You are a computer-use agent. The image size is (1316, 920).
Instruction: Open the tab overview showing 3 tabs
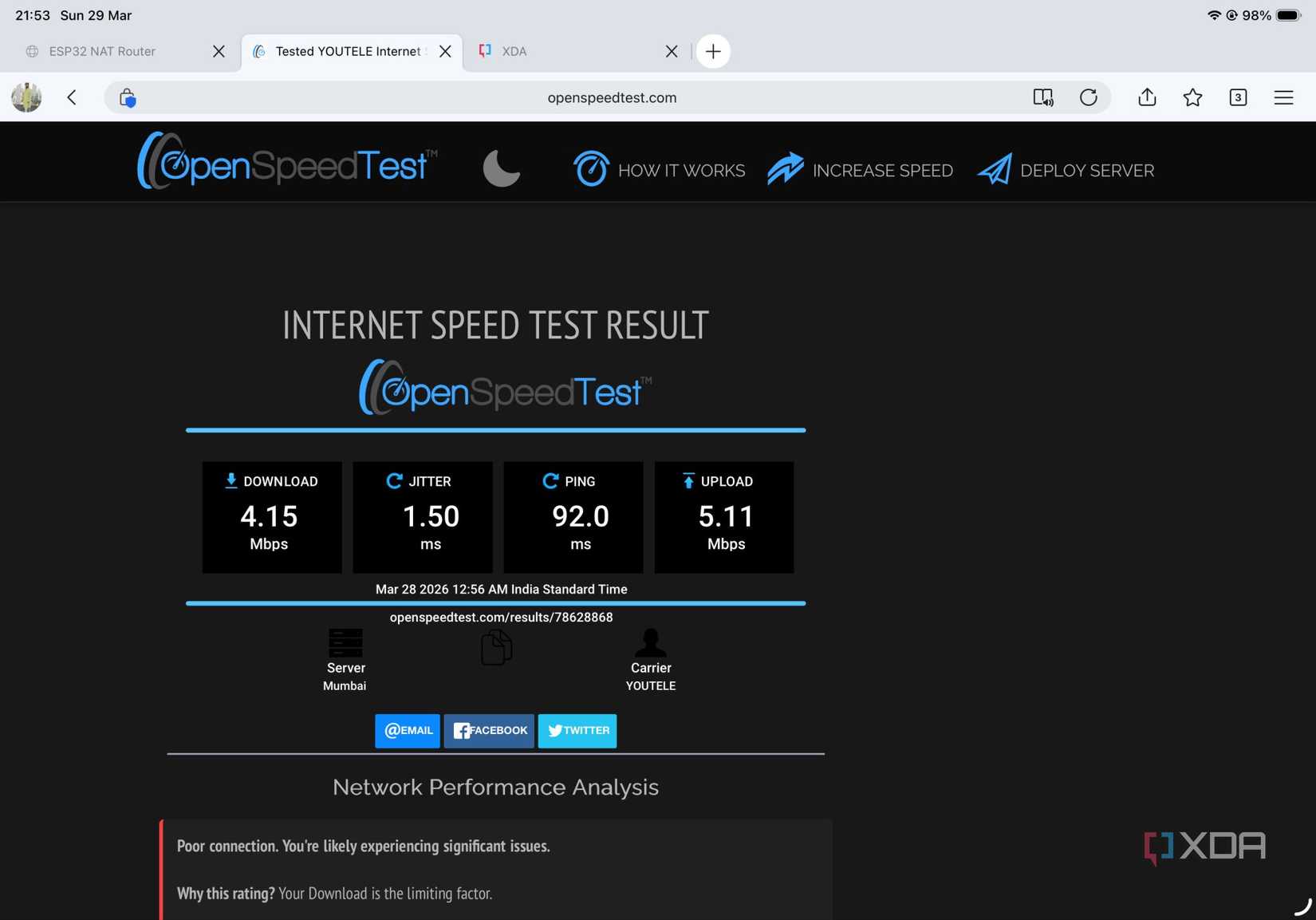[x=1238, y=97]
